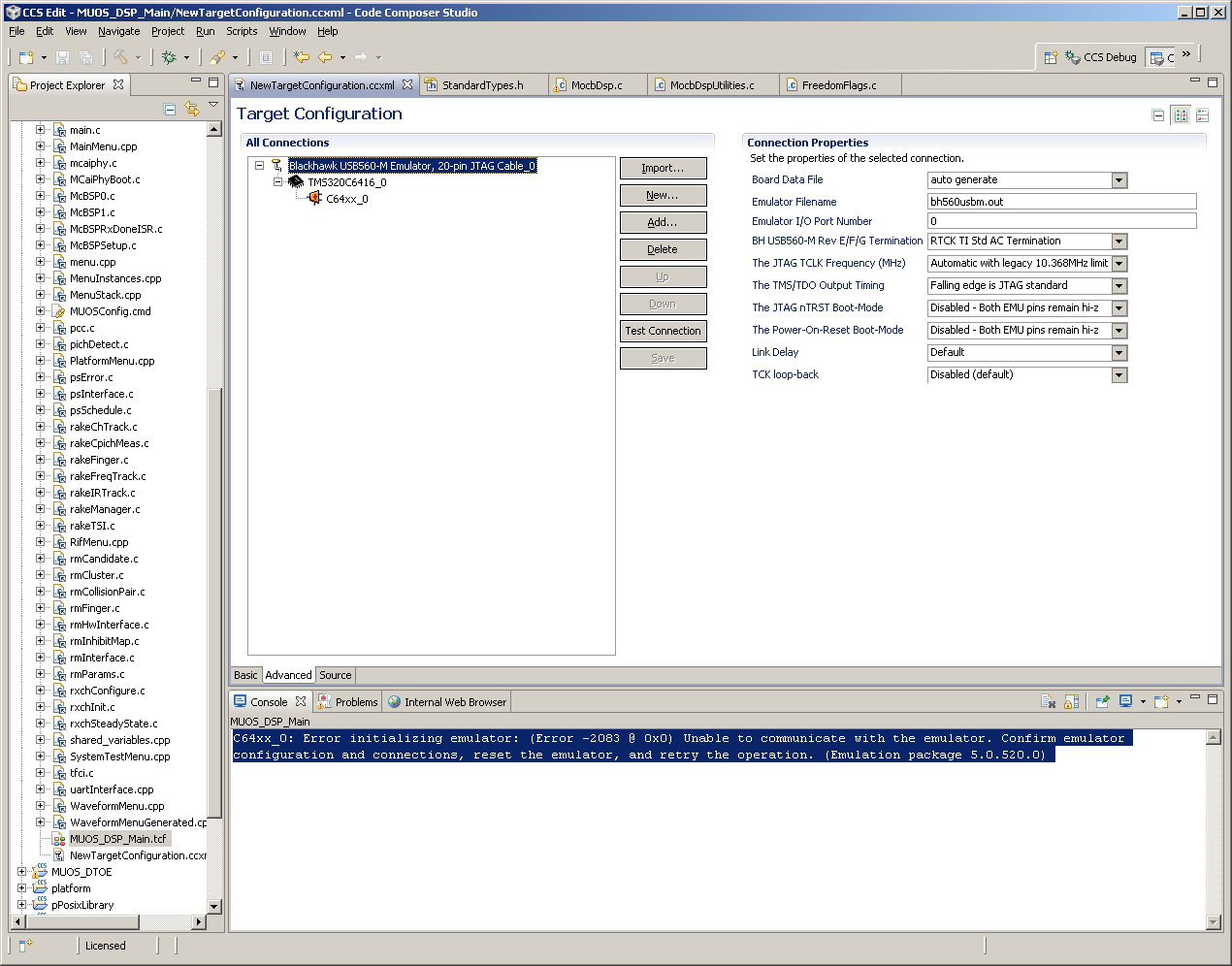Open the Navigate menu
Image resolution: width=1232 pixels, height=966 pixels.
click(118, 31)
